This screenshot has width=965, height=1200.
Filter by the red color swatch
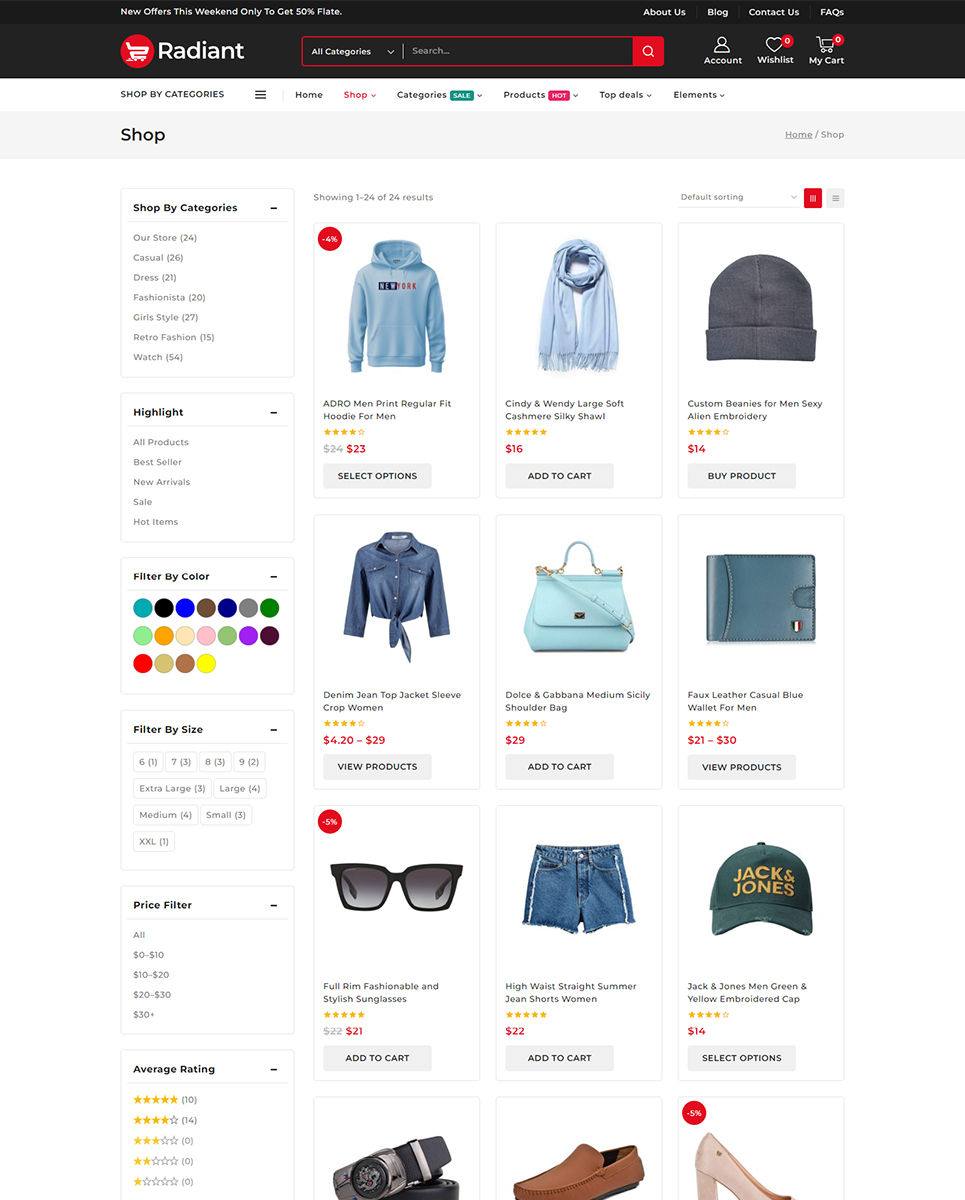(143, 663)
